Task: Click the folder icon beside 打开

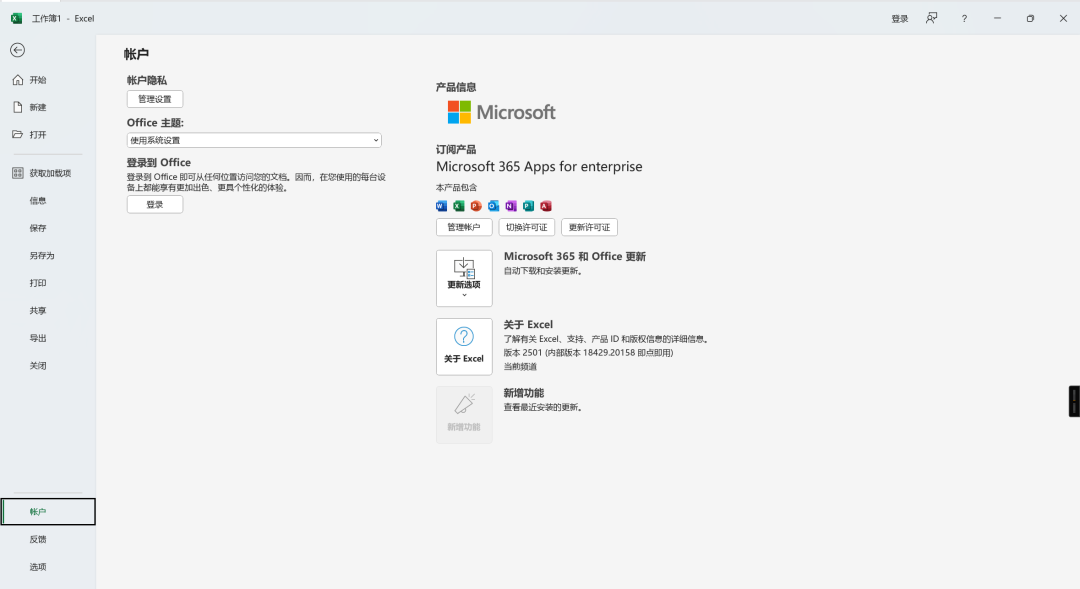Action: coord(18,134)
